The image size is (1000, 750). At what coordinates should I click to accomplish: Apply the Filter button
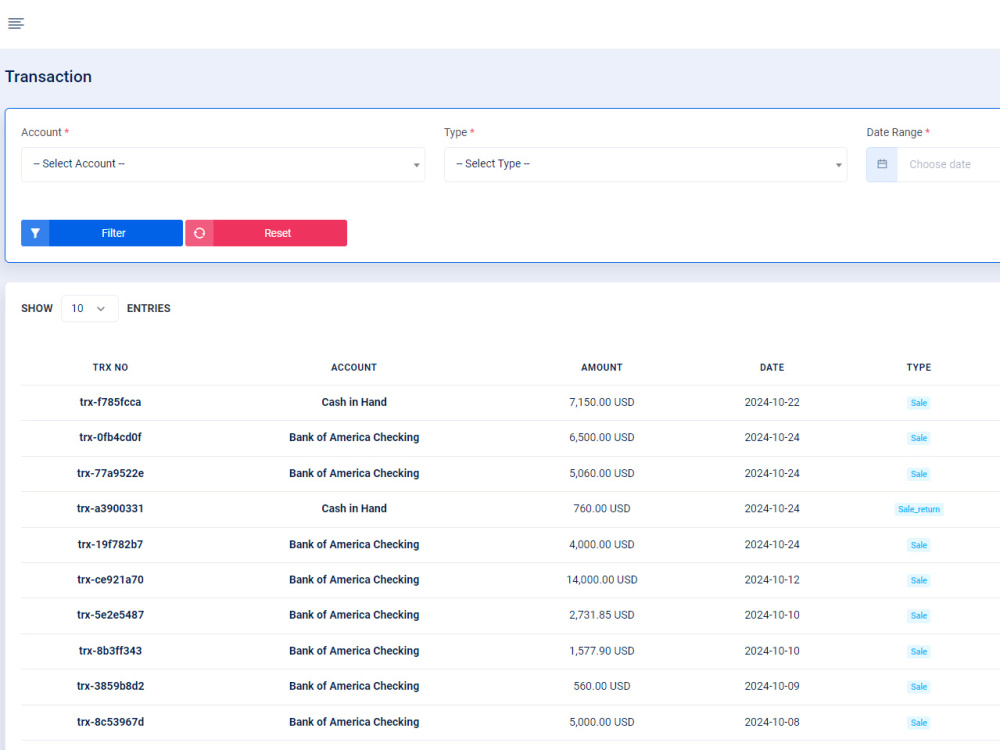point(102,233)
